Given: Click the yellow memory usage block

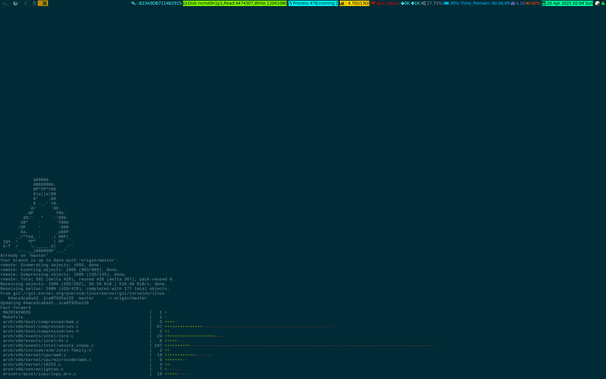Looking at the screenshot, I should point(354,3).
